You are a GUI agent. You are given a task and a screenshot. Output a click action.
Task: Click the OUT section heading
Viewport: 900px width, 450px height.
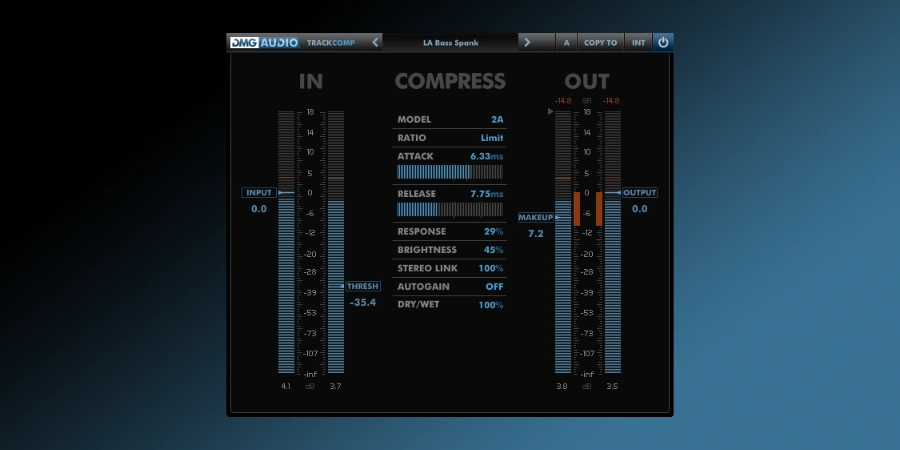(x=587, y=82)
